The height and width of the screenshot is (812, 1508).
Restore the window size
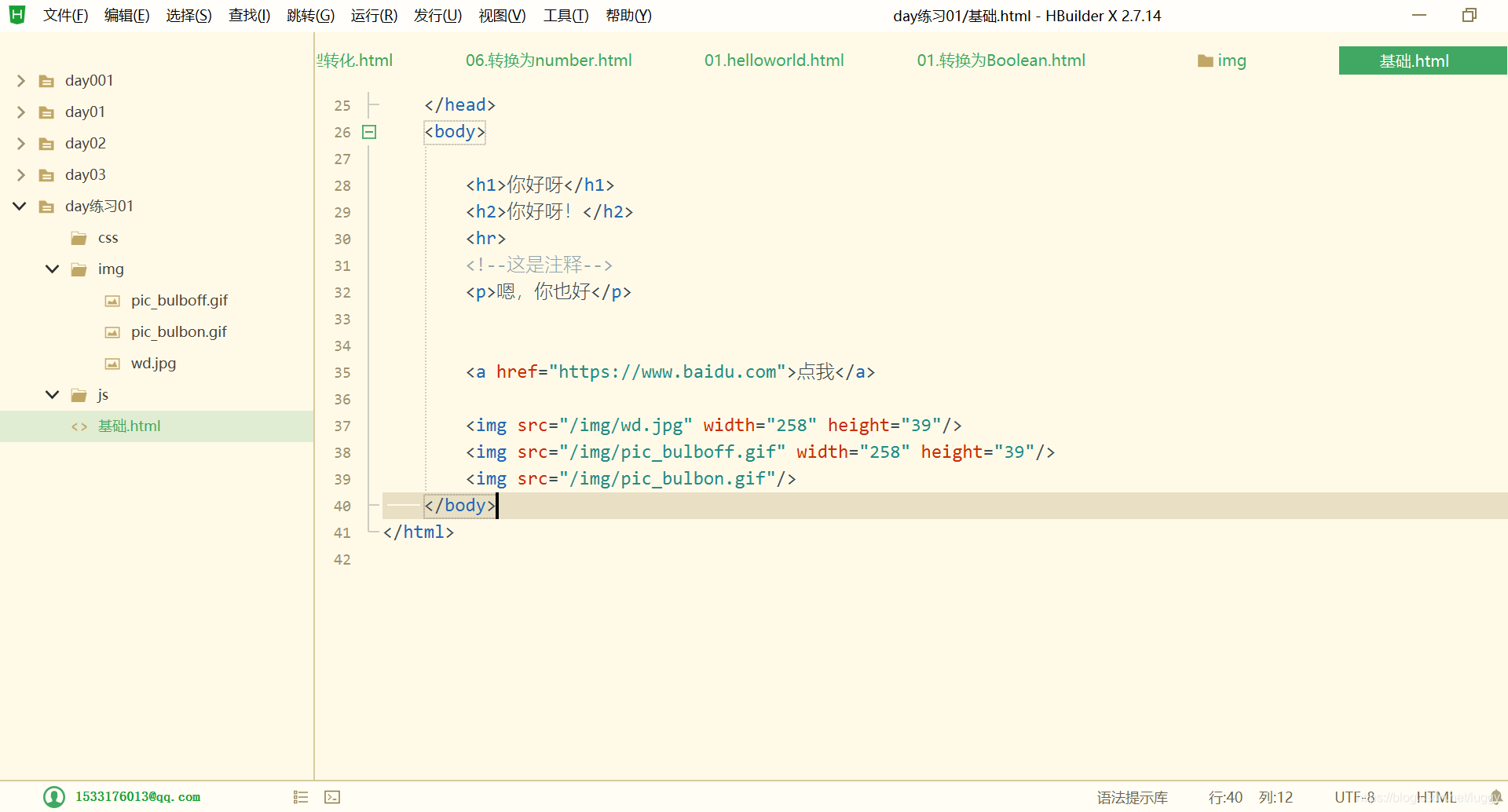[1470, 15]
